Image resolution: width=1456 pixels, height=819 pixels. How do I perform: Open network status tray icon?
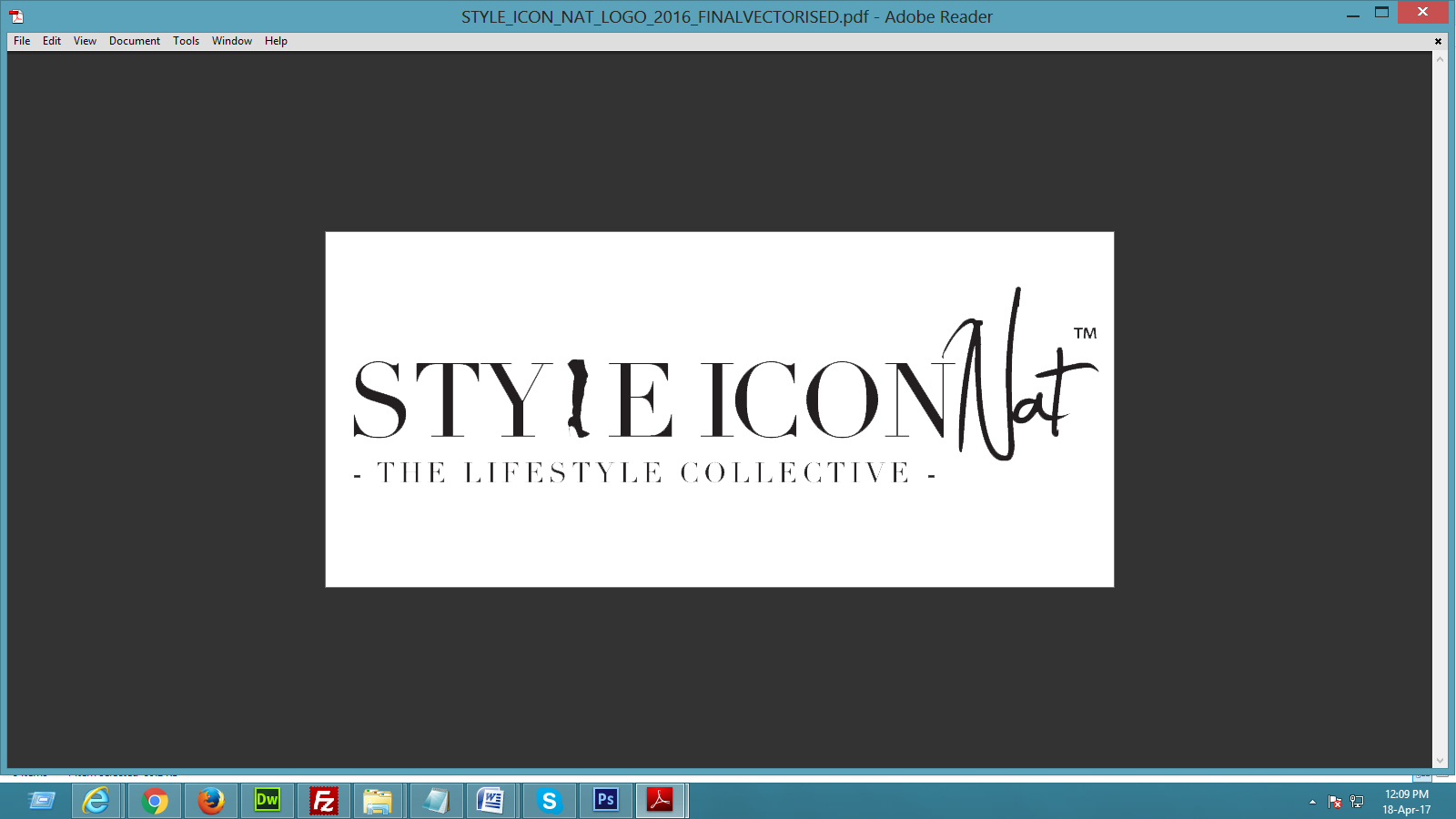pyautogui.click(x=1357, y=802)
